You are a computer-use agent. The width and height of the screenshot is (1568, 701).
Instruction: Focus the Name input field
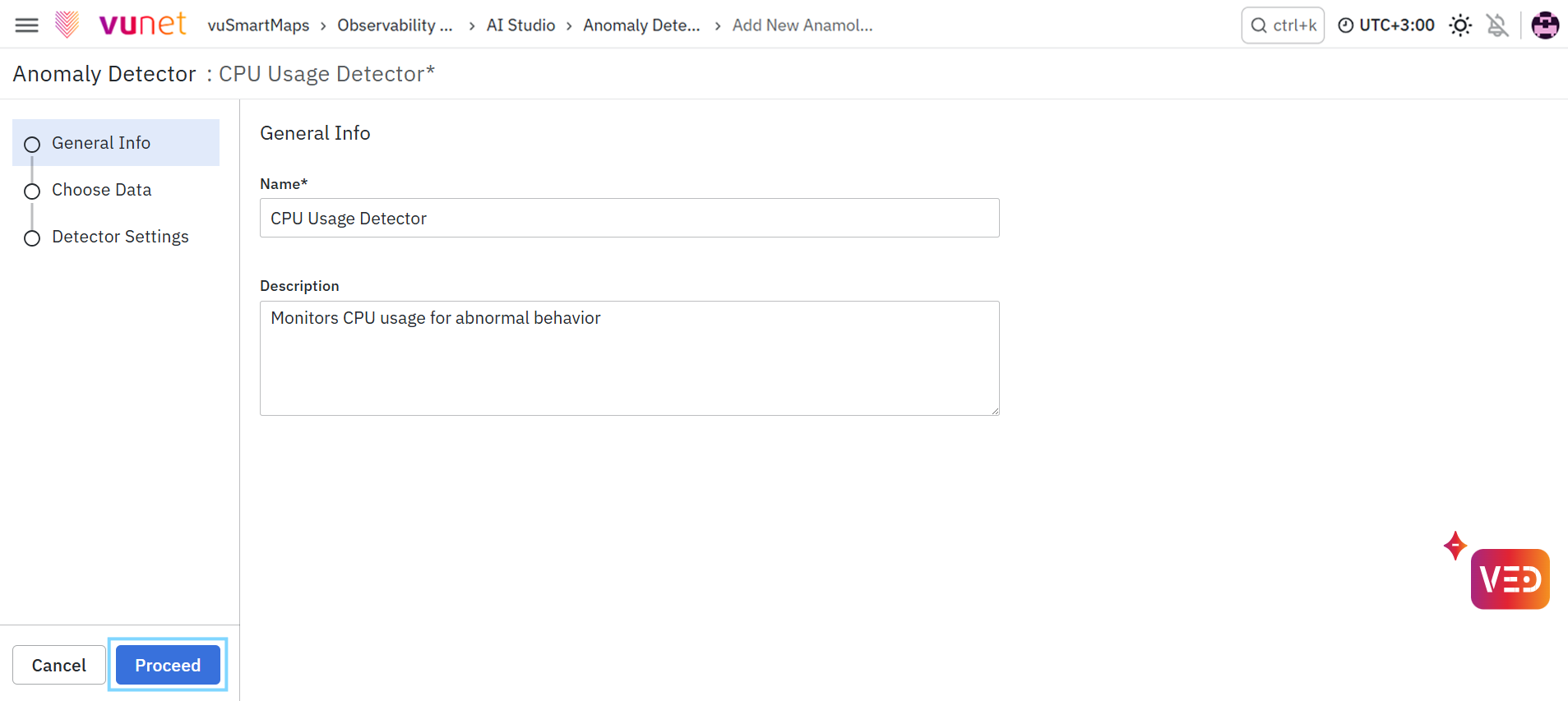click(630, 218)
